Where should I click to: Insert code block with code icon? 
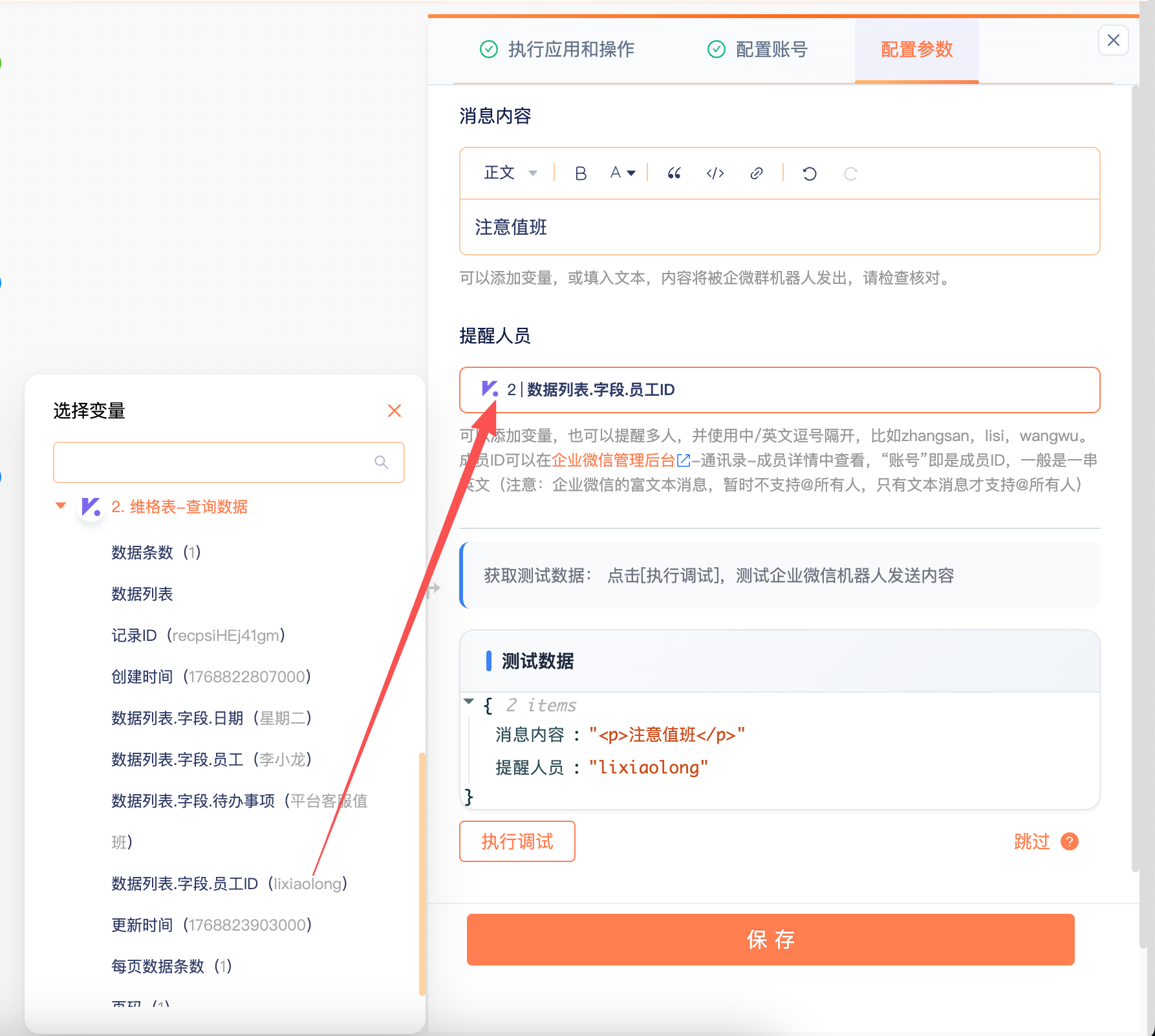click(x=715, y=173)
